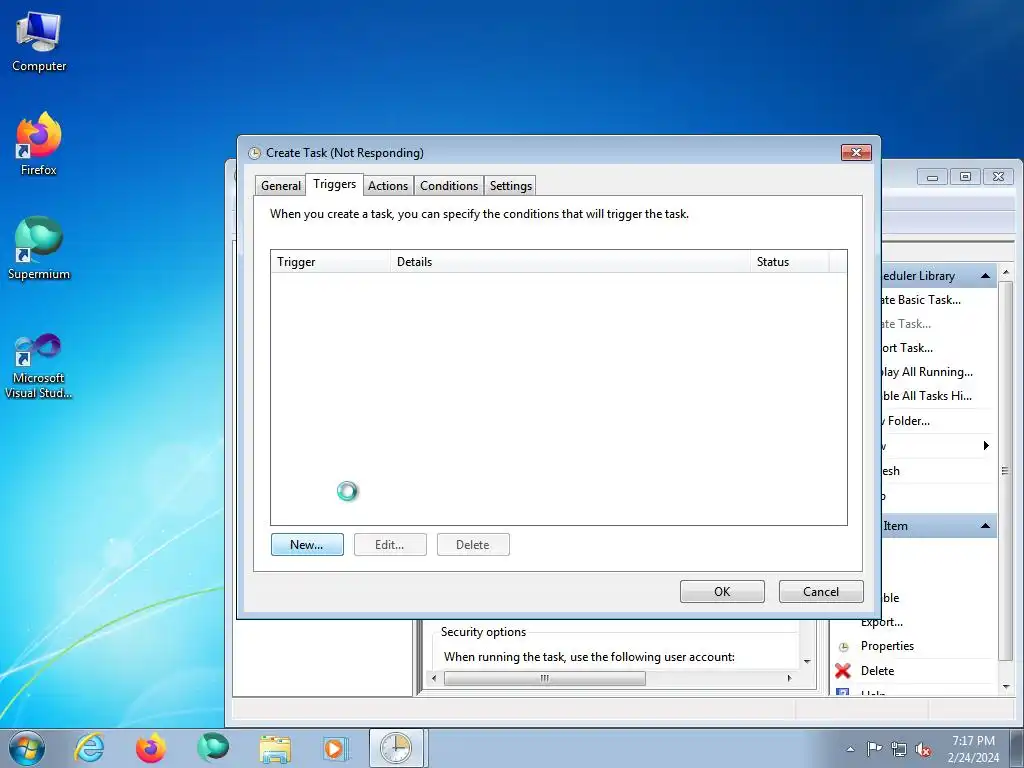
Task: Click the horizontal scrollbar thumb in the task details pane
Action: coord(545,679)
